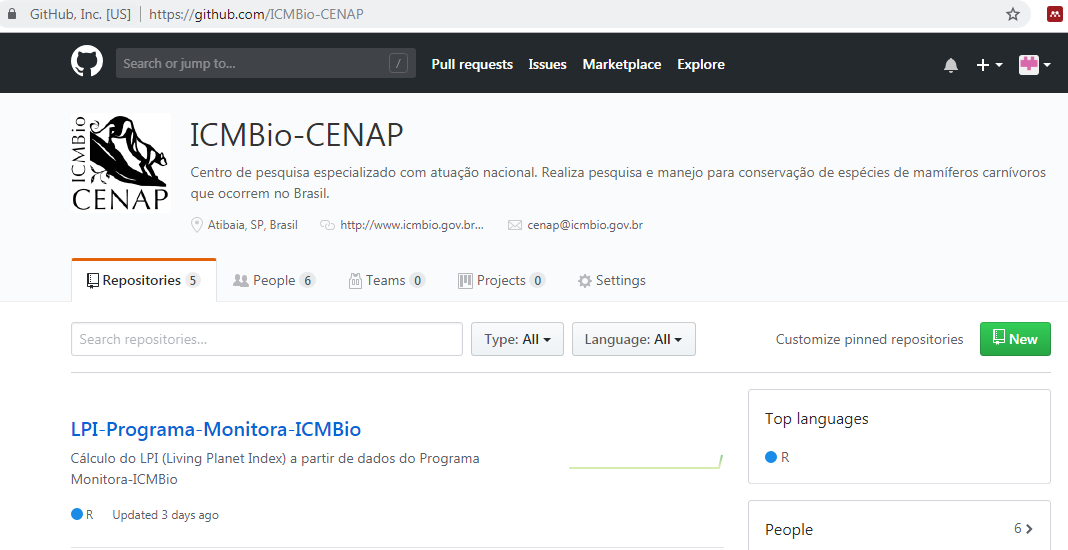Switch to the People tab
1068x550 pixels.
[x=274, y=280]
